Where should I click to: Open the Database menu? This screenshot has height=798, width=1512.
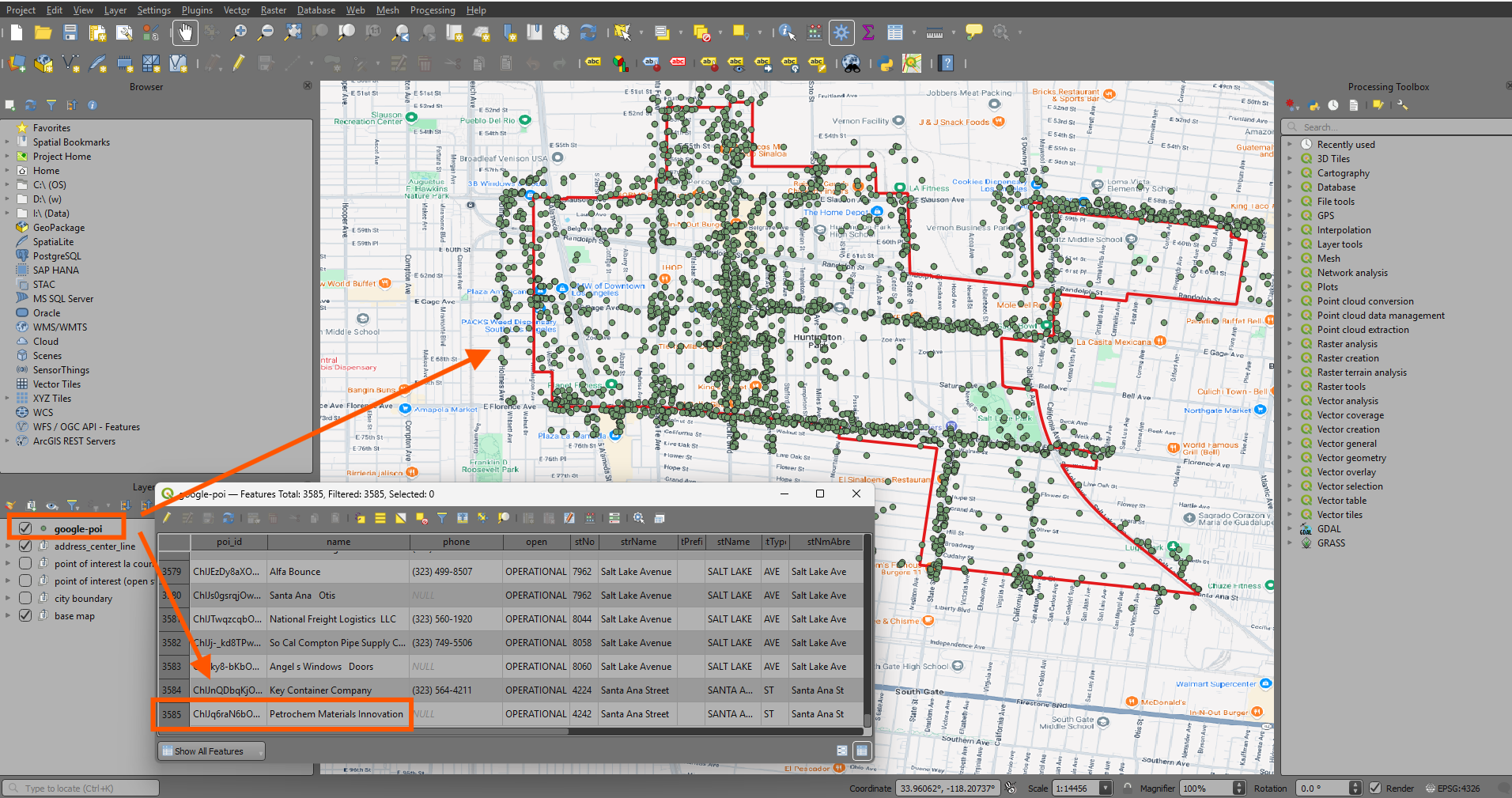316,10
